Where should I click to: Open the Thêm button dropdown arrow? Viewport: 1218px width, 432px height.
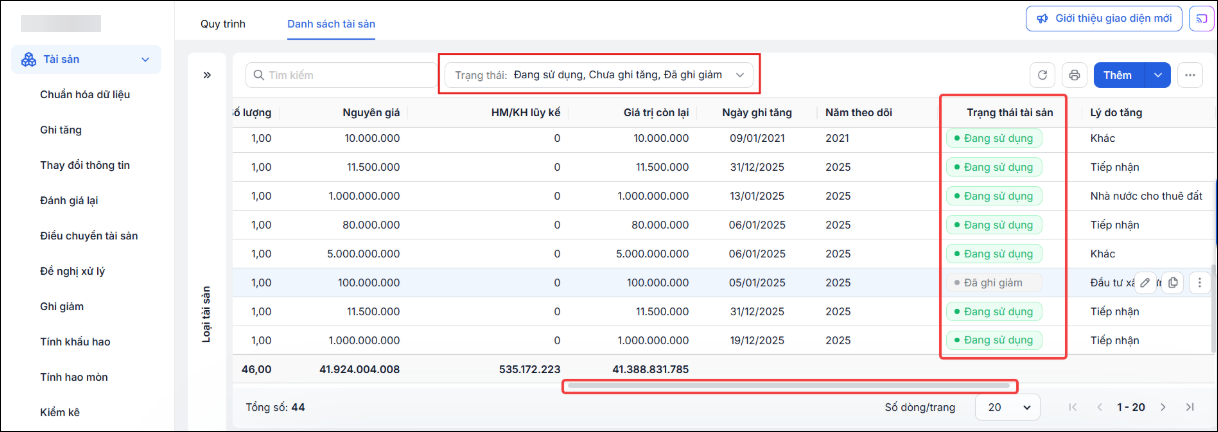pos(1158,75)
